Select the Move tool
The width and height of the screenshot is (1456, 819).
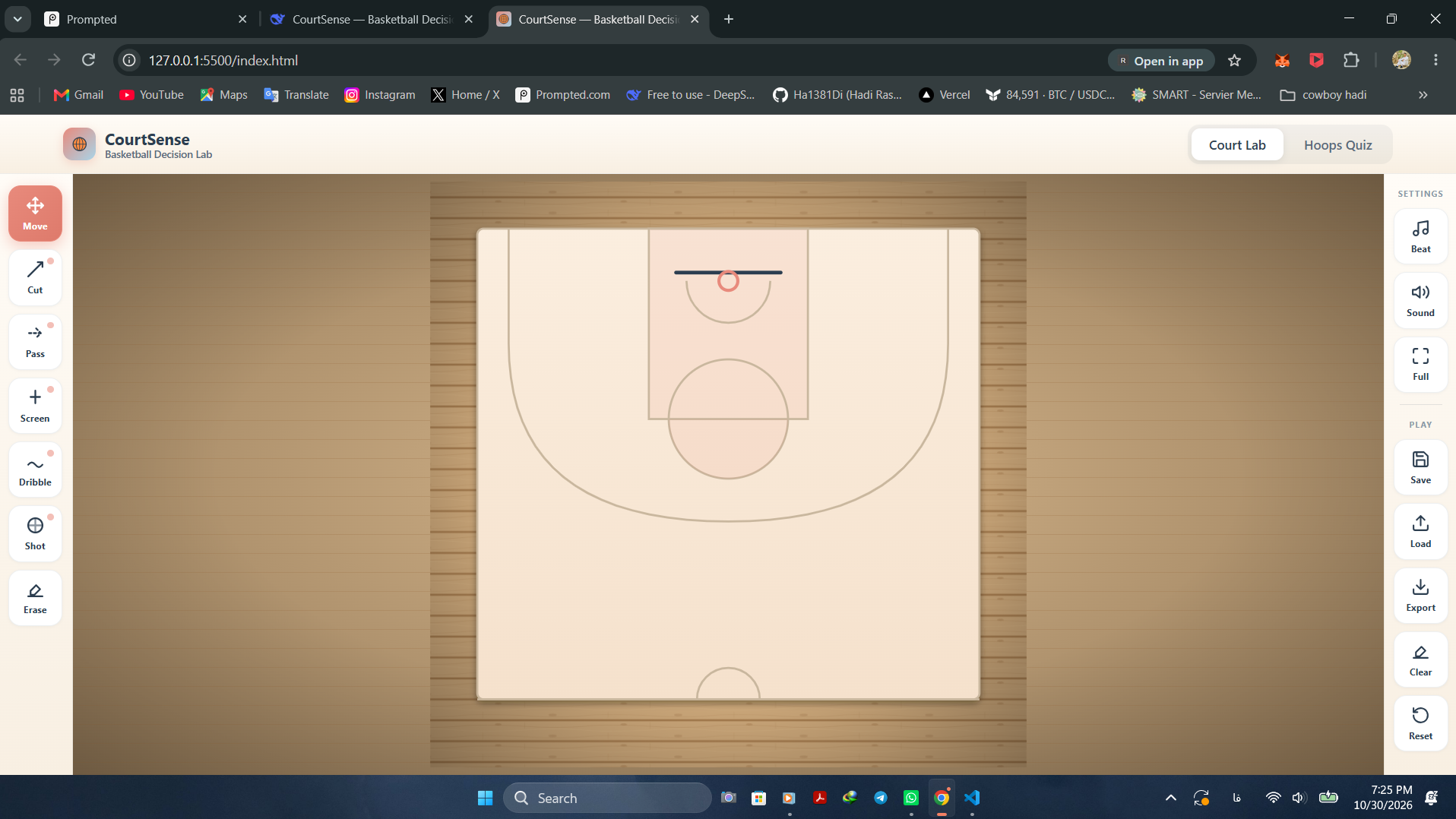35,213
